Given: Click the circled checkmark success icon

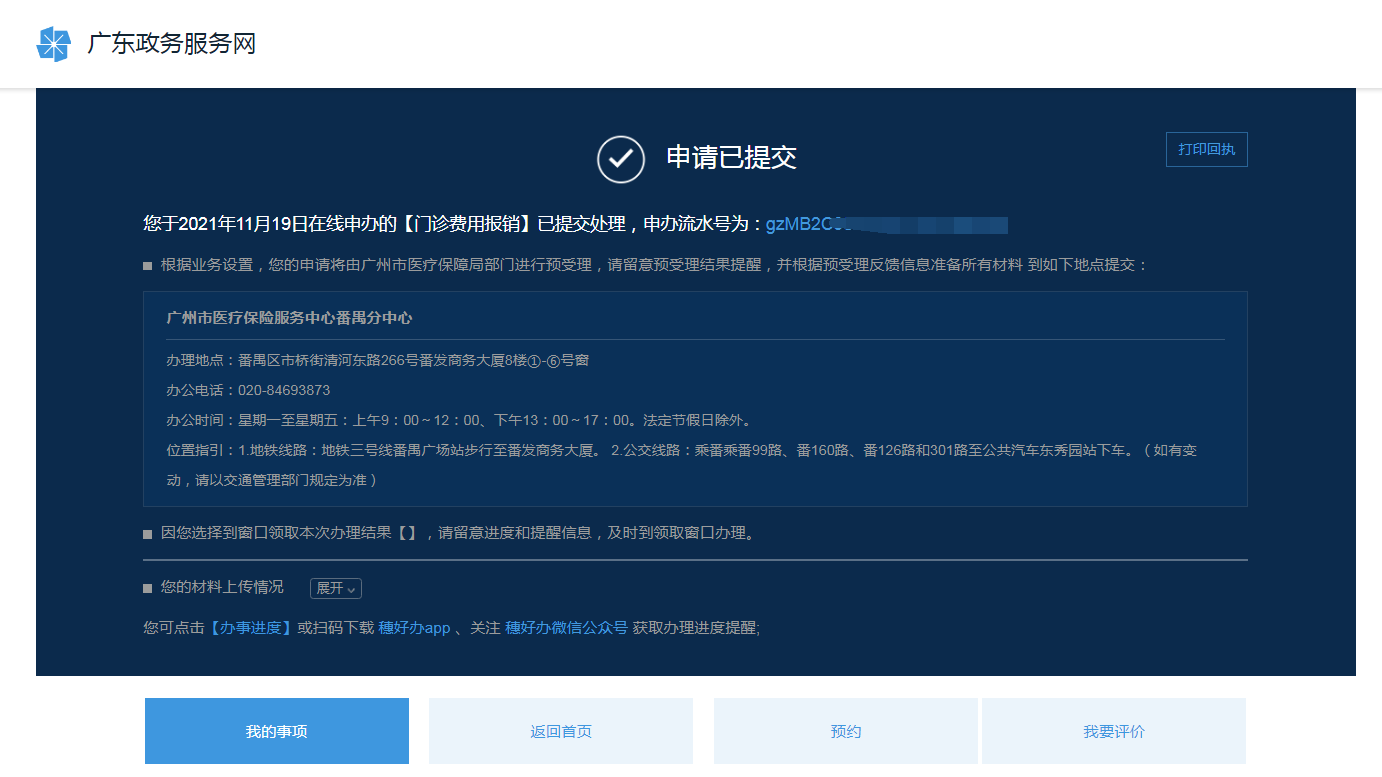Looking at the screenshot, I should click(x=621, y=159).
